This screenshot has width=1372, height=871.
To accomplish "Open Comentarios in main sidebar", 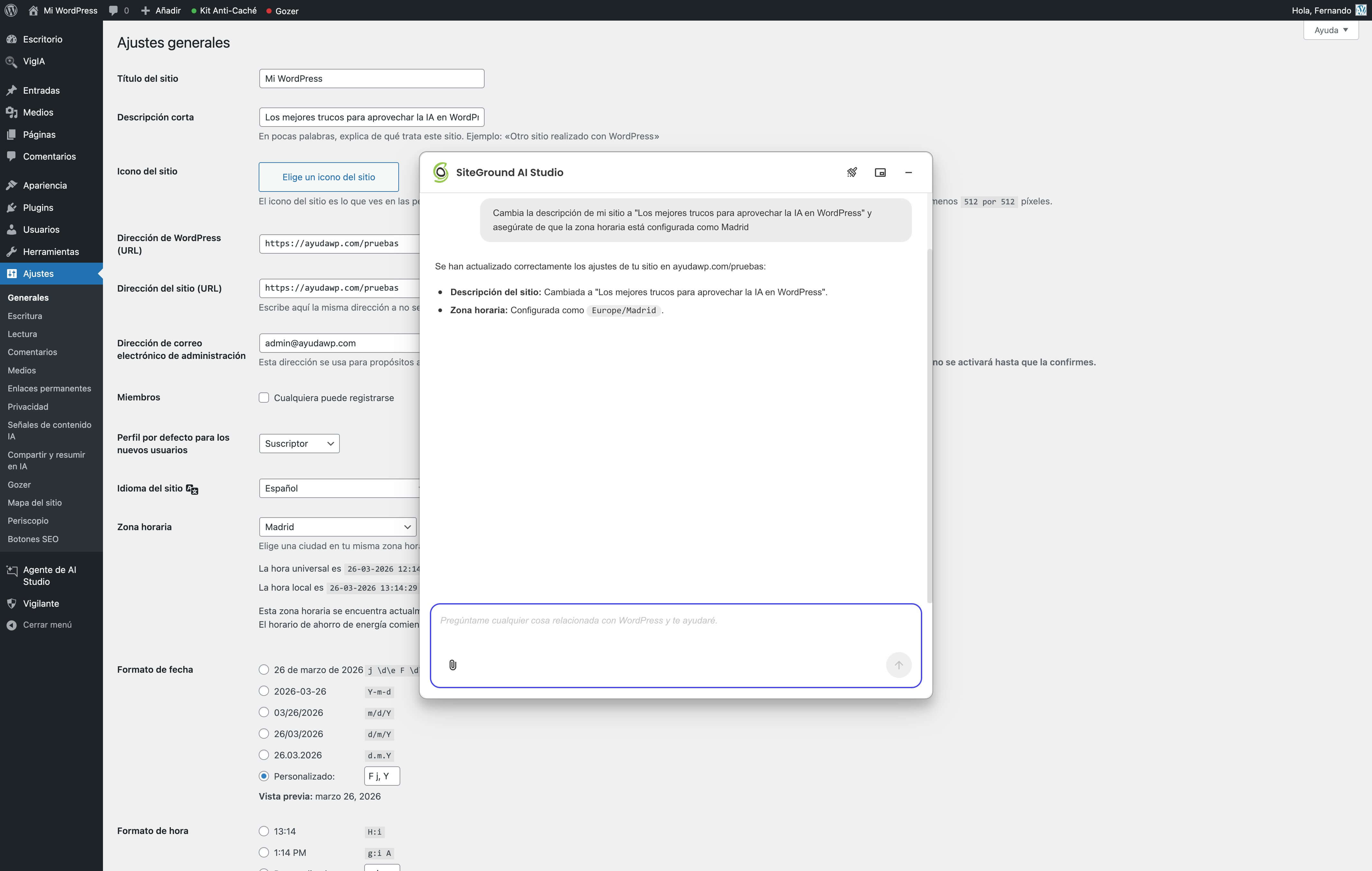I will [x=51, y=156].
